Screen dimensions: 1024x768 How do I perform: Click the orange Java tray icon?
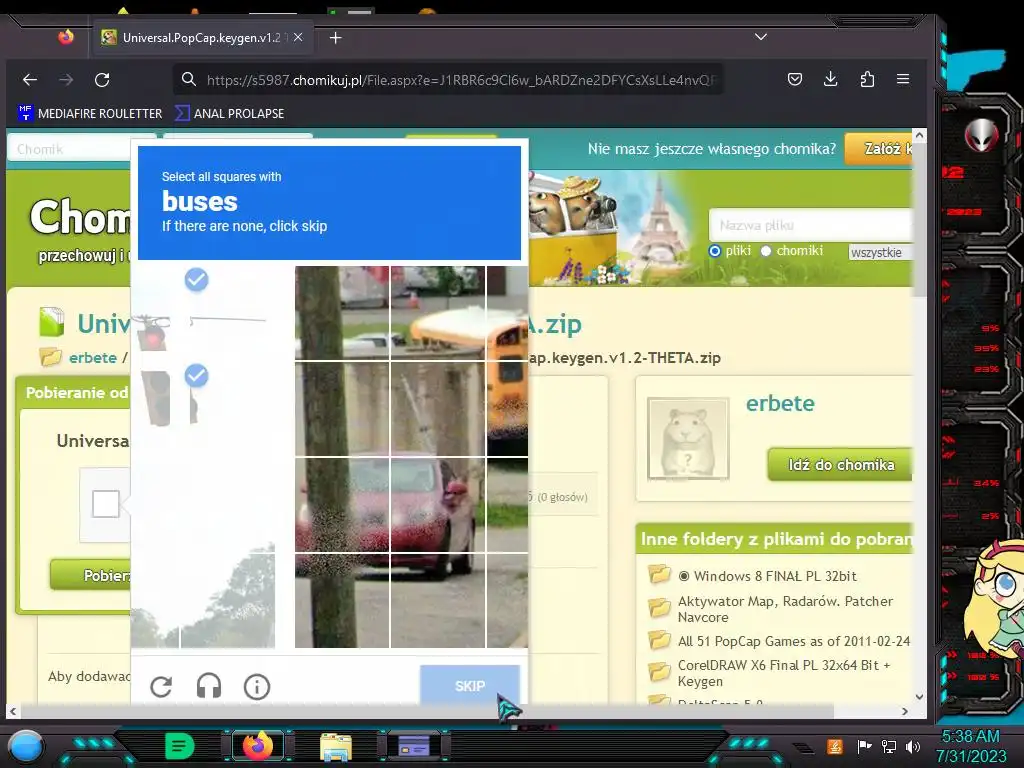point(835,746)
